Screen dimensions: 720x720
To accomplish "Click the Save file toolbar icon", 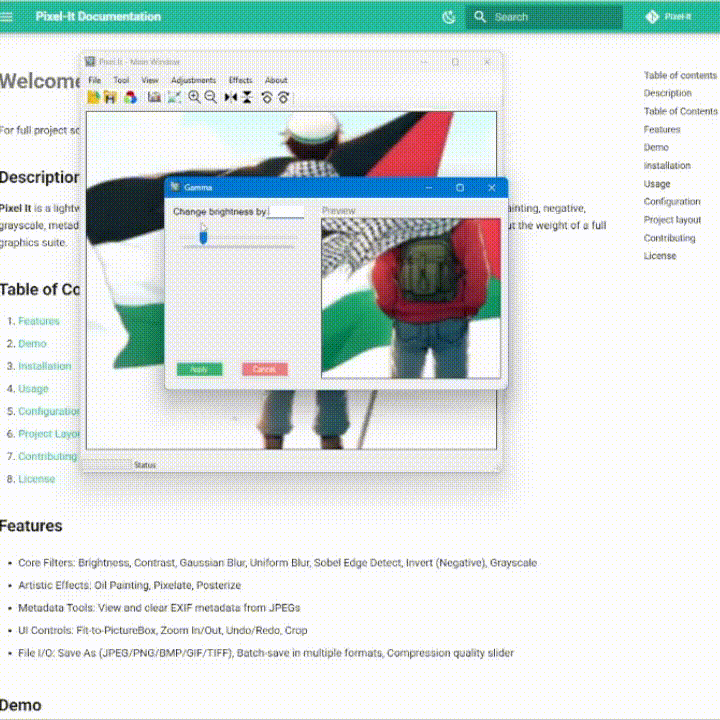I will pyautogui.click(x=110, y=97).
